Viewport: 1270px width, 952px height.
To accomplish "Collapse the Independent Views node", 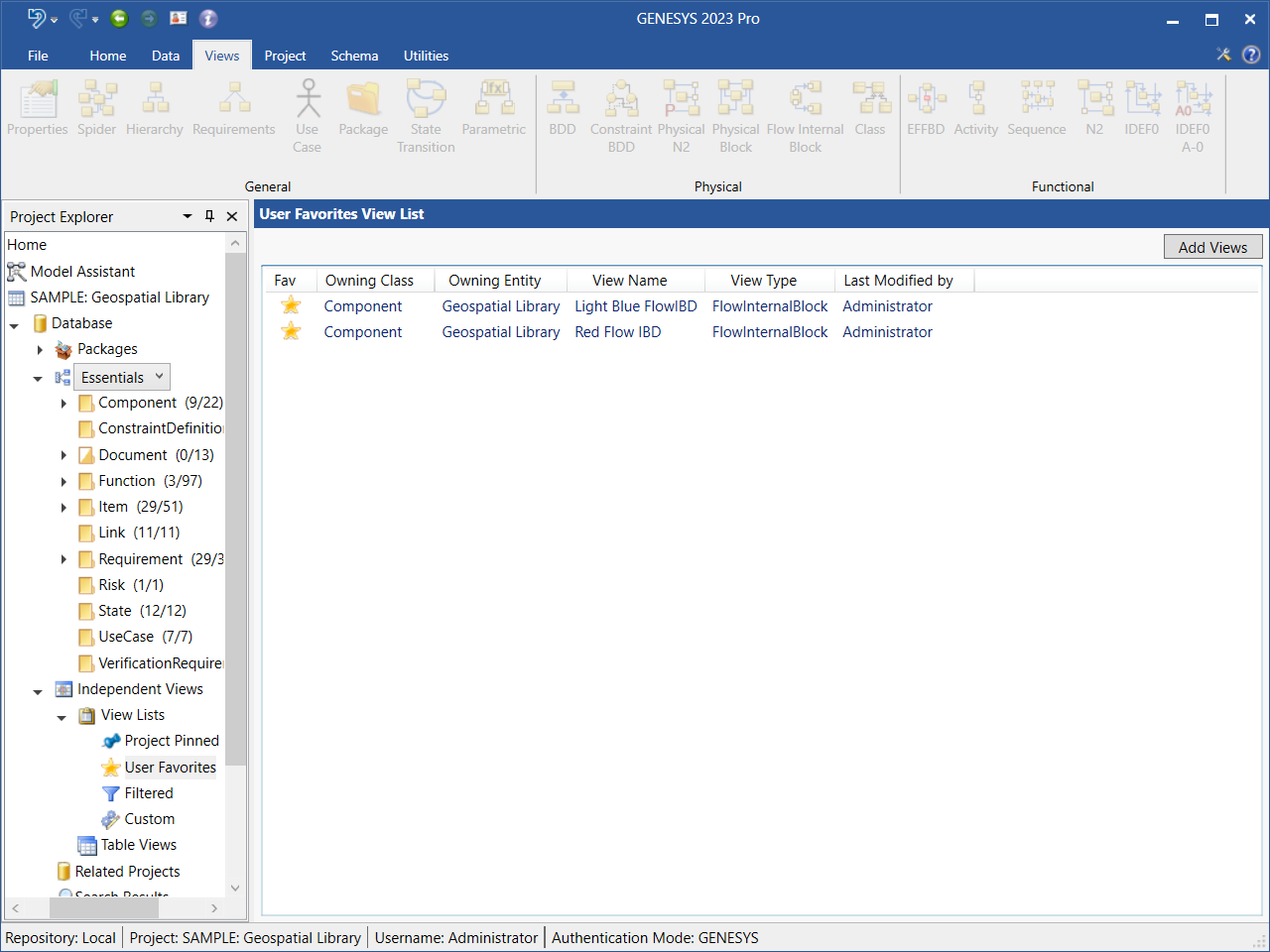I will pyautogui.click(x=38, y=691).
